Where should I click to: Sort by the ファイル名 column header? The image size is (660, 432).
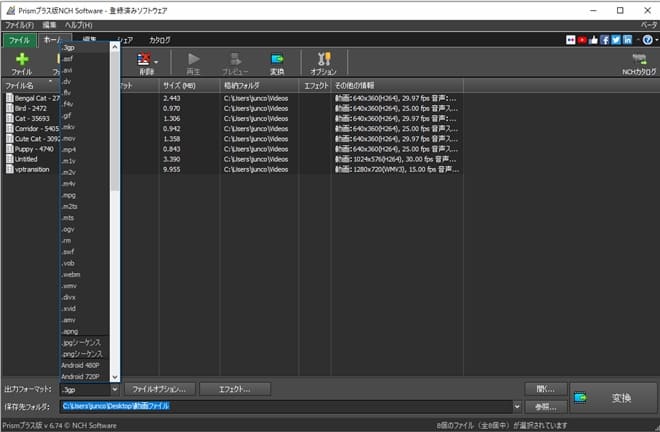[30, 85]
